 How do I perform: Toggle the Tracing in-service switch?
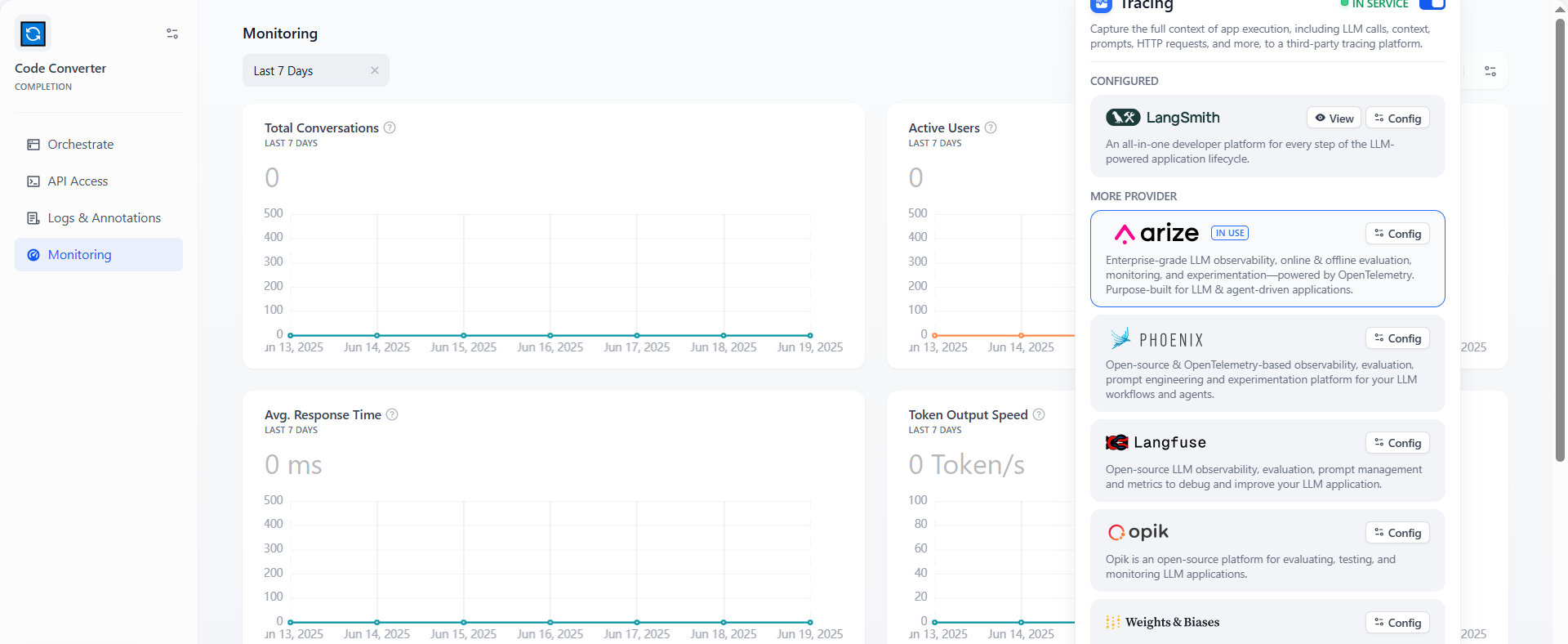pos(1432,4)
